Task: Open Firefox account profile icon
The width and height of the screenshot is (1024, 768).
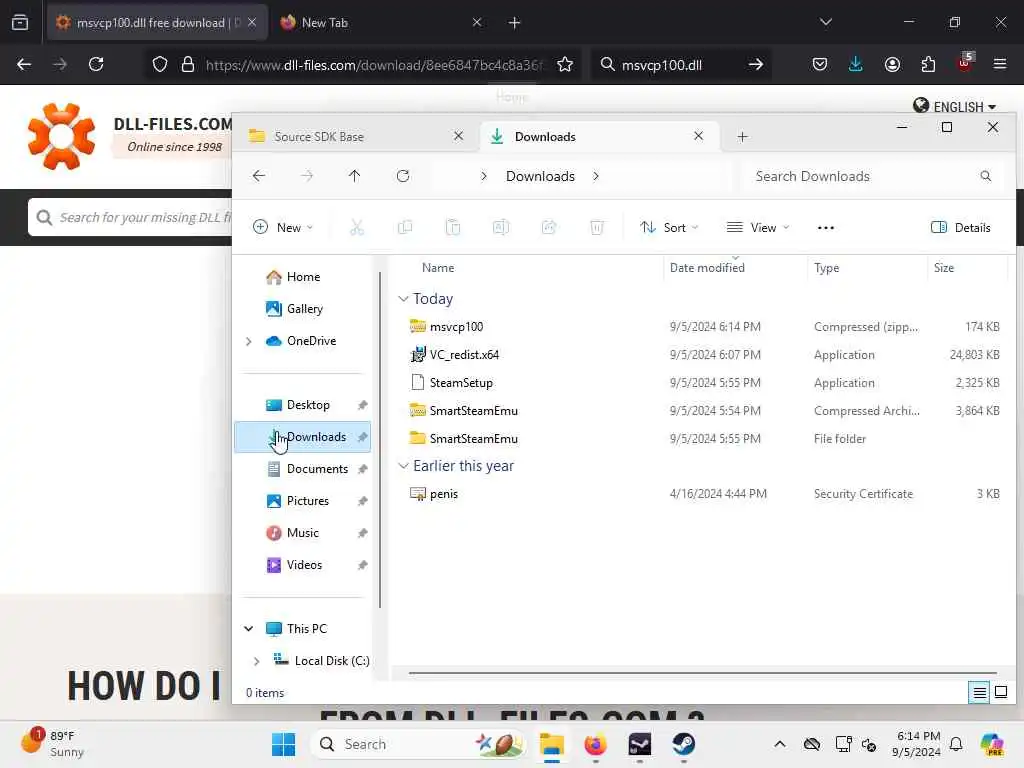Action: coord(892,64)
